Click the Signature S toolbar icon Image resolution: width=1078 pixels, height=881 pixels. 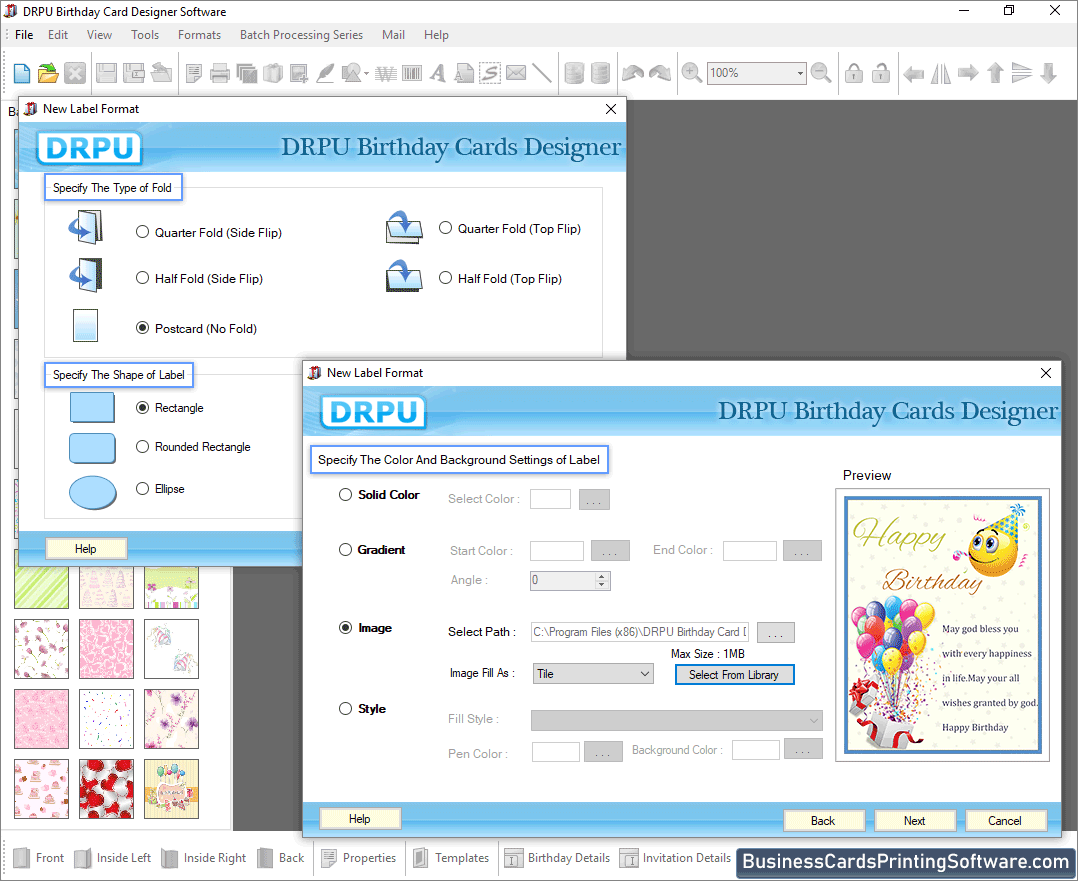tap(490, 73)
